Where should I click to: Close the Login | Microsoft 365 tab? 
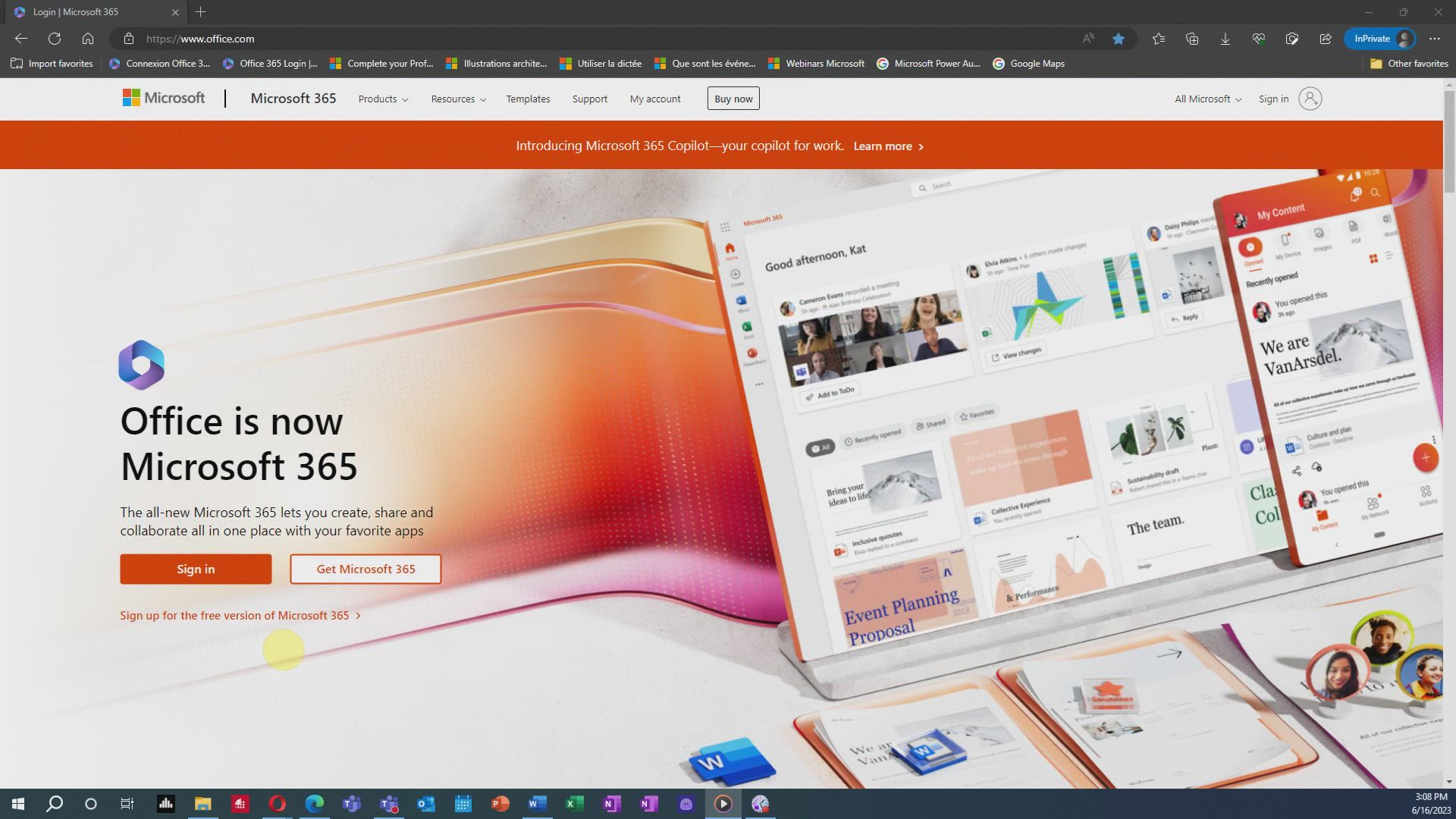[175, 12]
